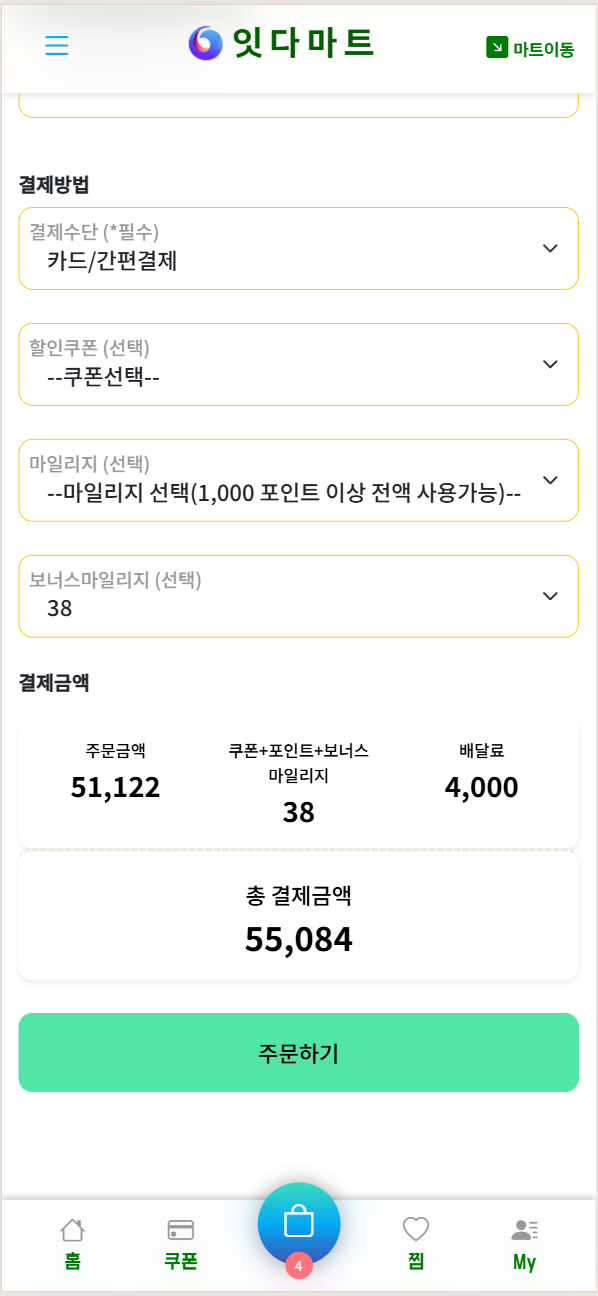Viewport: 598px width, 1296px height.
Task: Click the 잇다마트 title text
Action: [303, 43]
